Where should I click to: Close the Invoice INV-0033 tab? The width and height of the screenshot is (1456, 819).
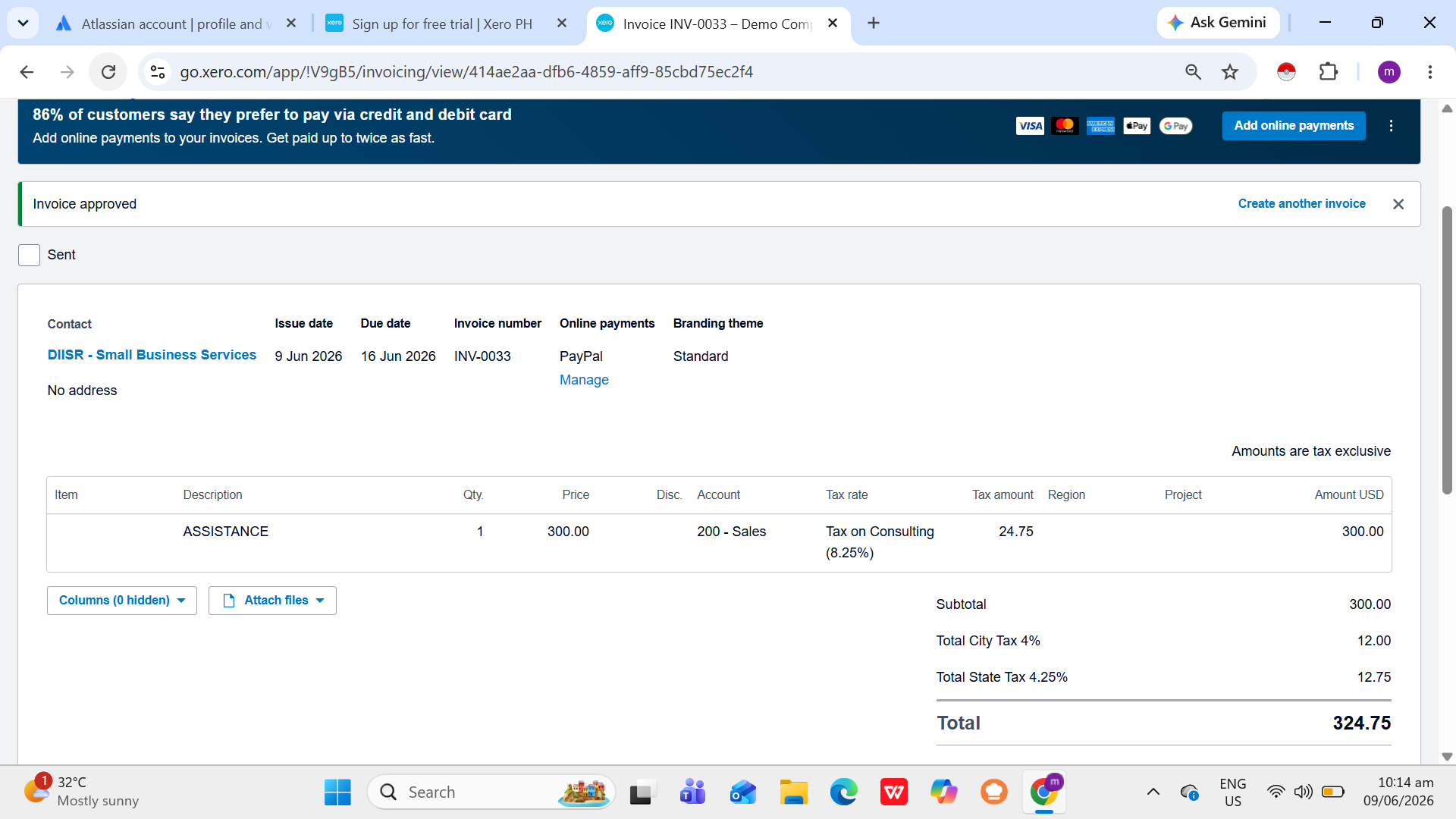[833, 24]
